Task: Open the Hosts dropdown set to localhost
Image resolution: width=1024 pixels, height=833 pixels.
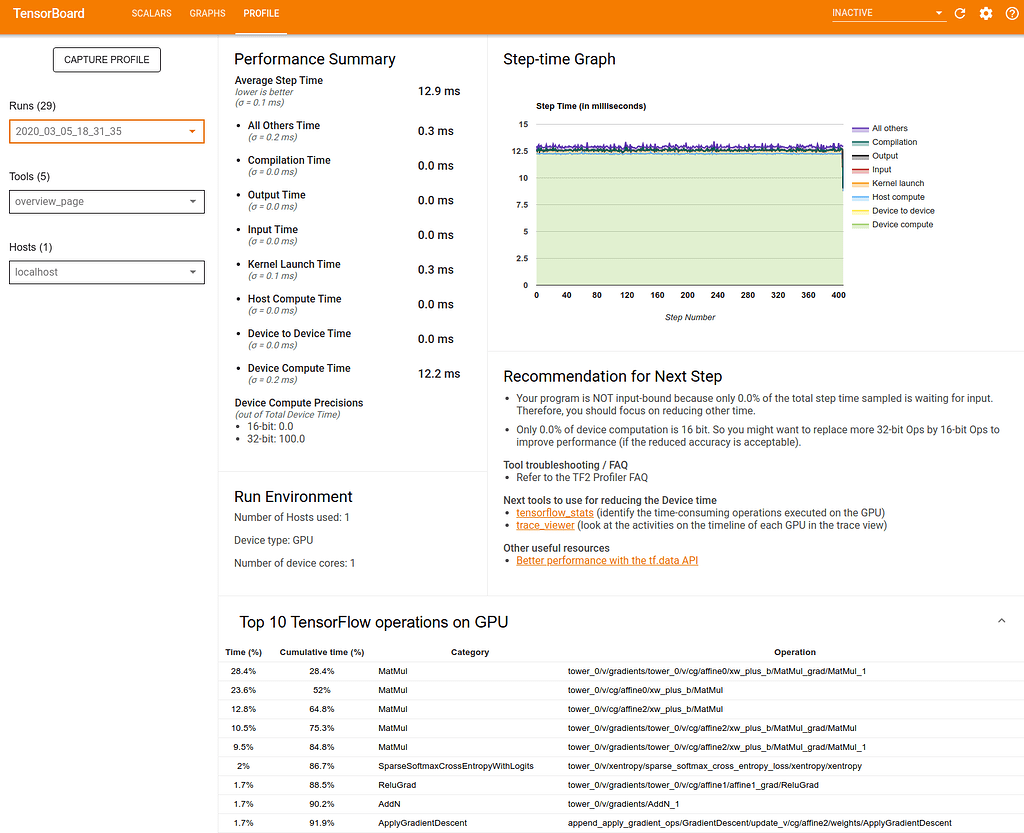Action: click(x=106, y=271)
